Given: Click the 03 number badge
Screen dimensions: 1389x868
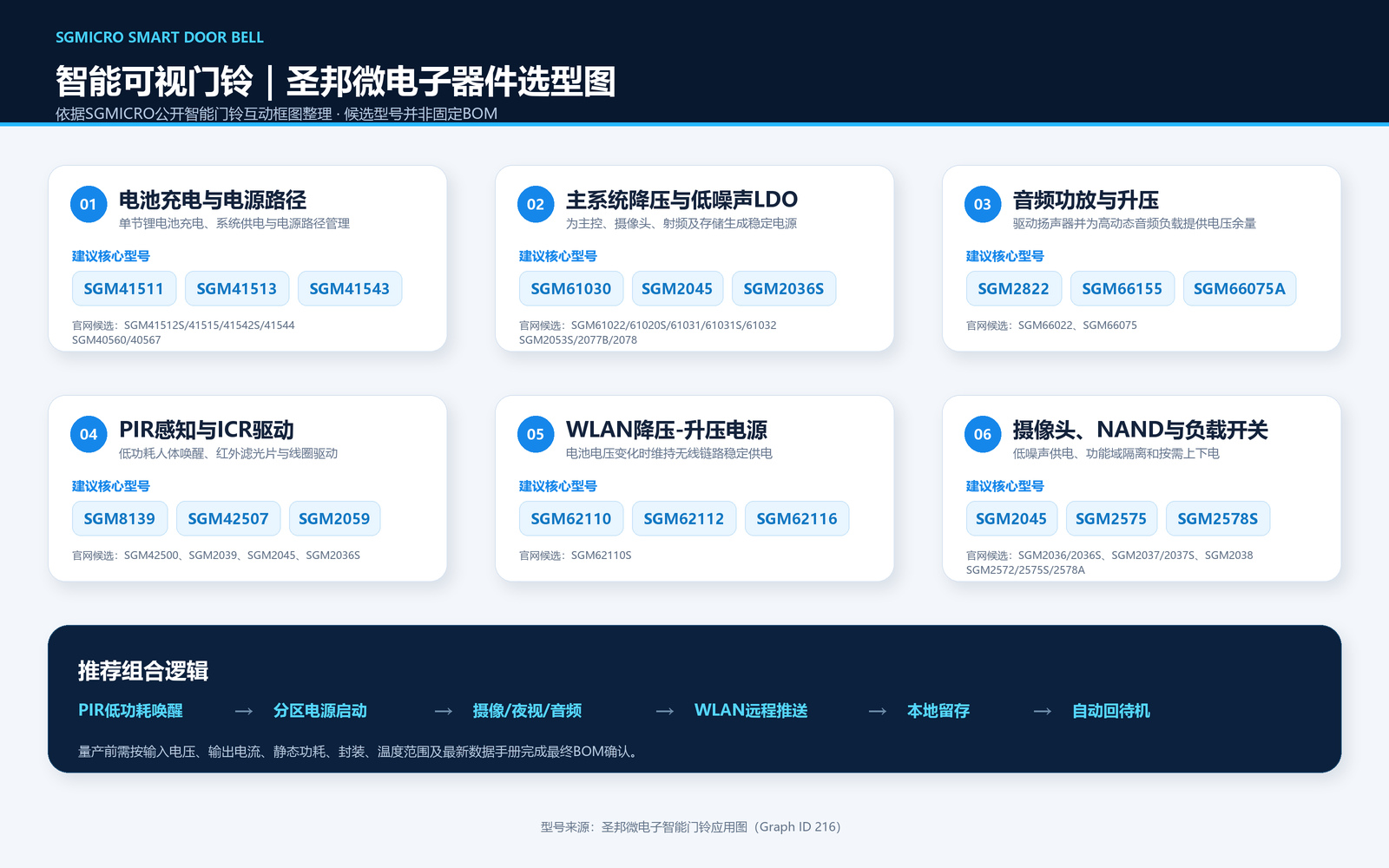Looking at the screenshot, I should click(x=983, y=205).
